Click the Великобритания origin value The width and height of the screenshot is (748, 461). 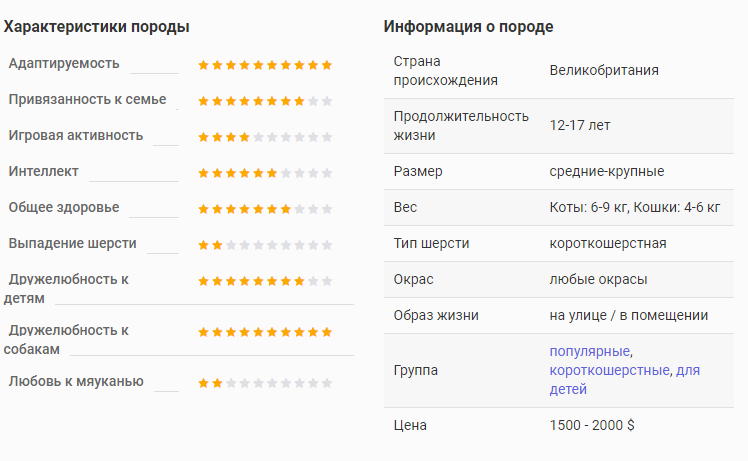point(604,71)
